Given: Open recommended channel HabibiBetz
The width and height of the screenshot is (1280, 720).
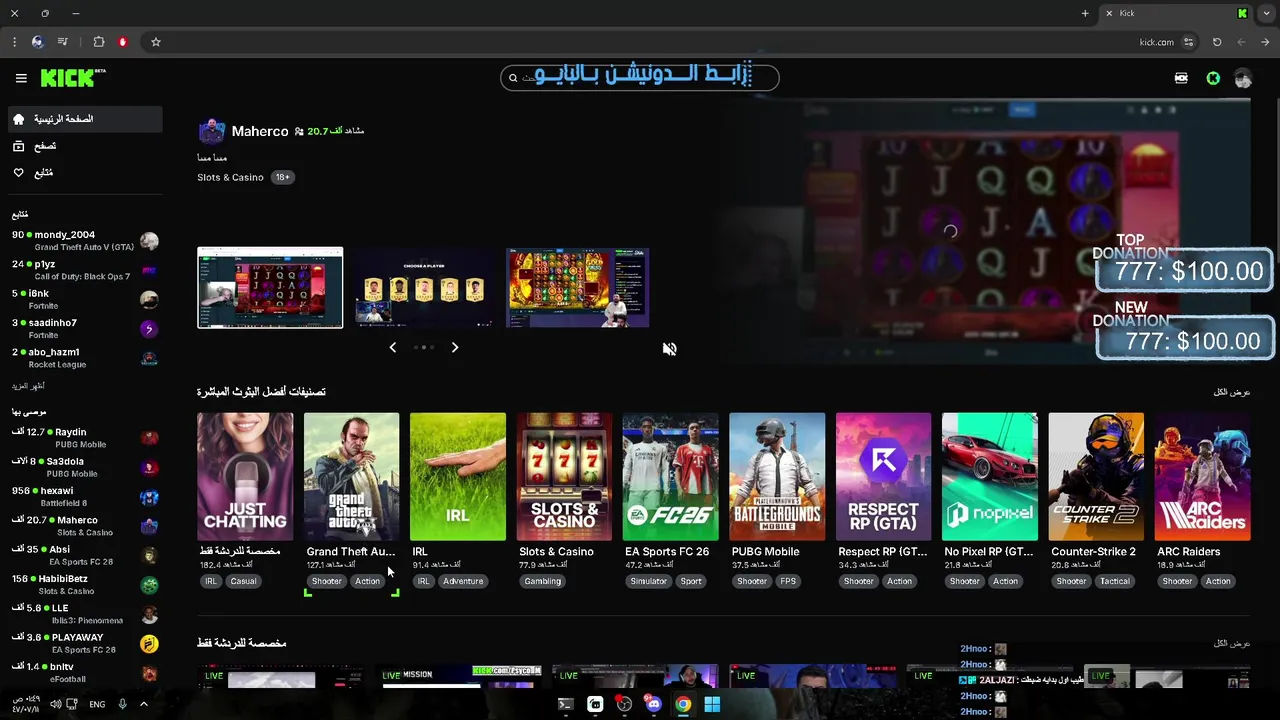Looking at the screenshot, I should tap(84, 585).
